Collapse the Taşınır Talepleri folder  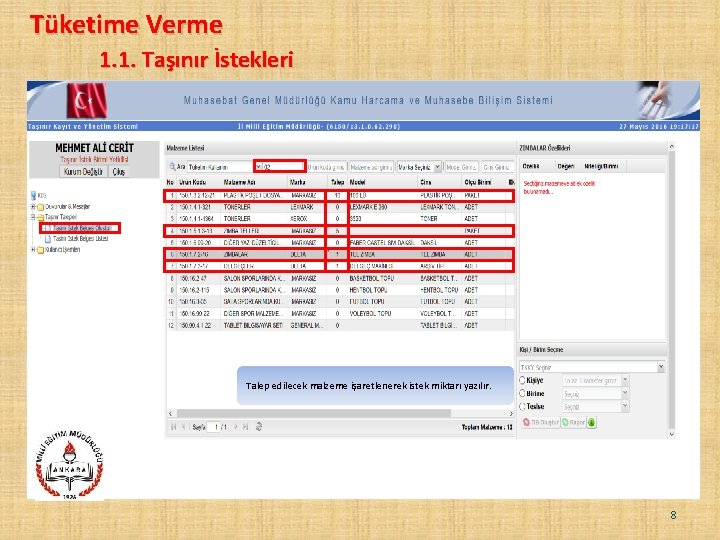coord(33,217)
